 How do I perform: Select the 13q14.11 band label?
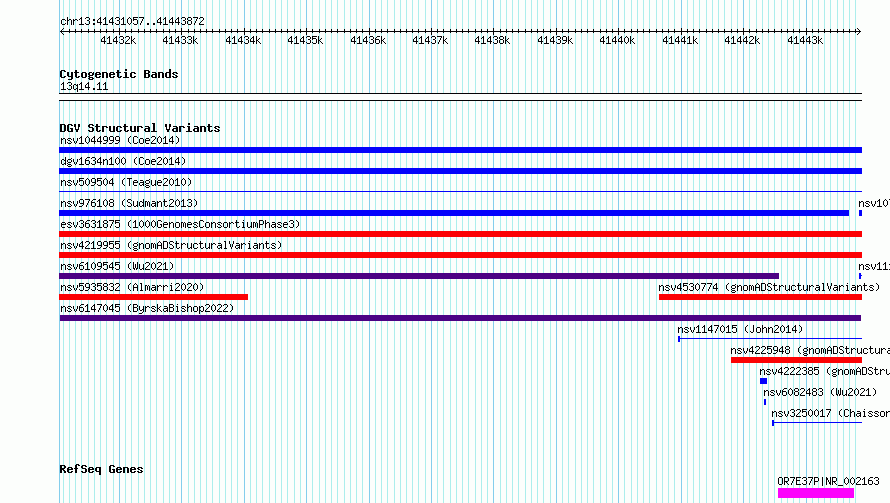click(84, 86)
